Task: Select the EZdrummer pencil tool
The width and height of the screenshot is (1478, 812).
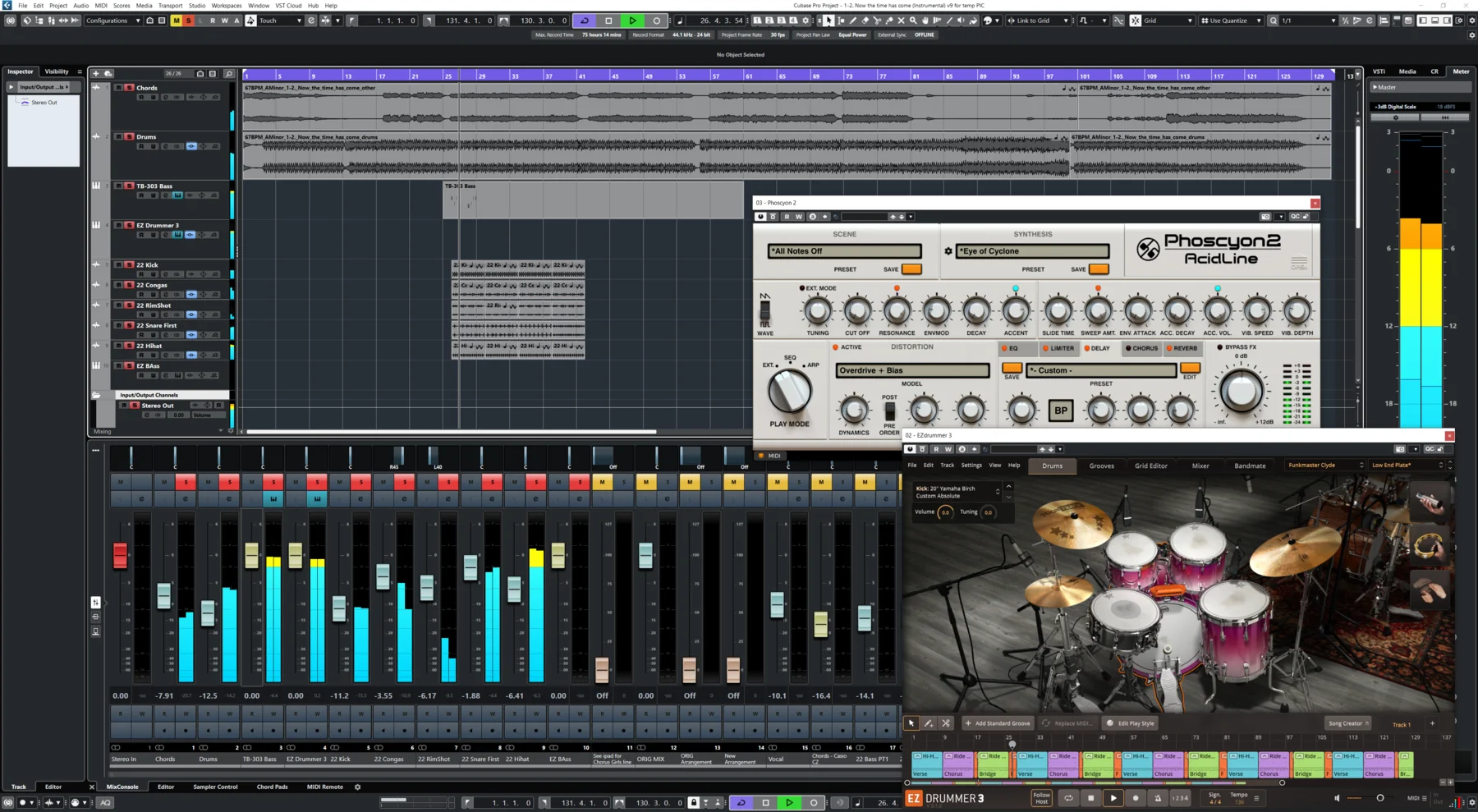Action: tap(928, 723)
